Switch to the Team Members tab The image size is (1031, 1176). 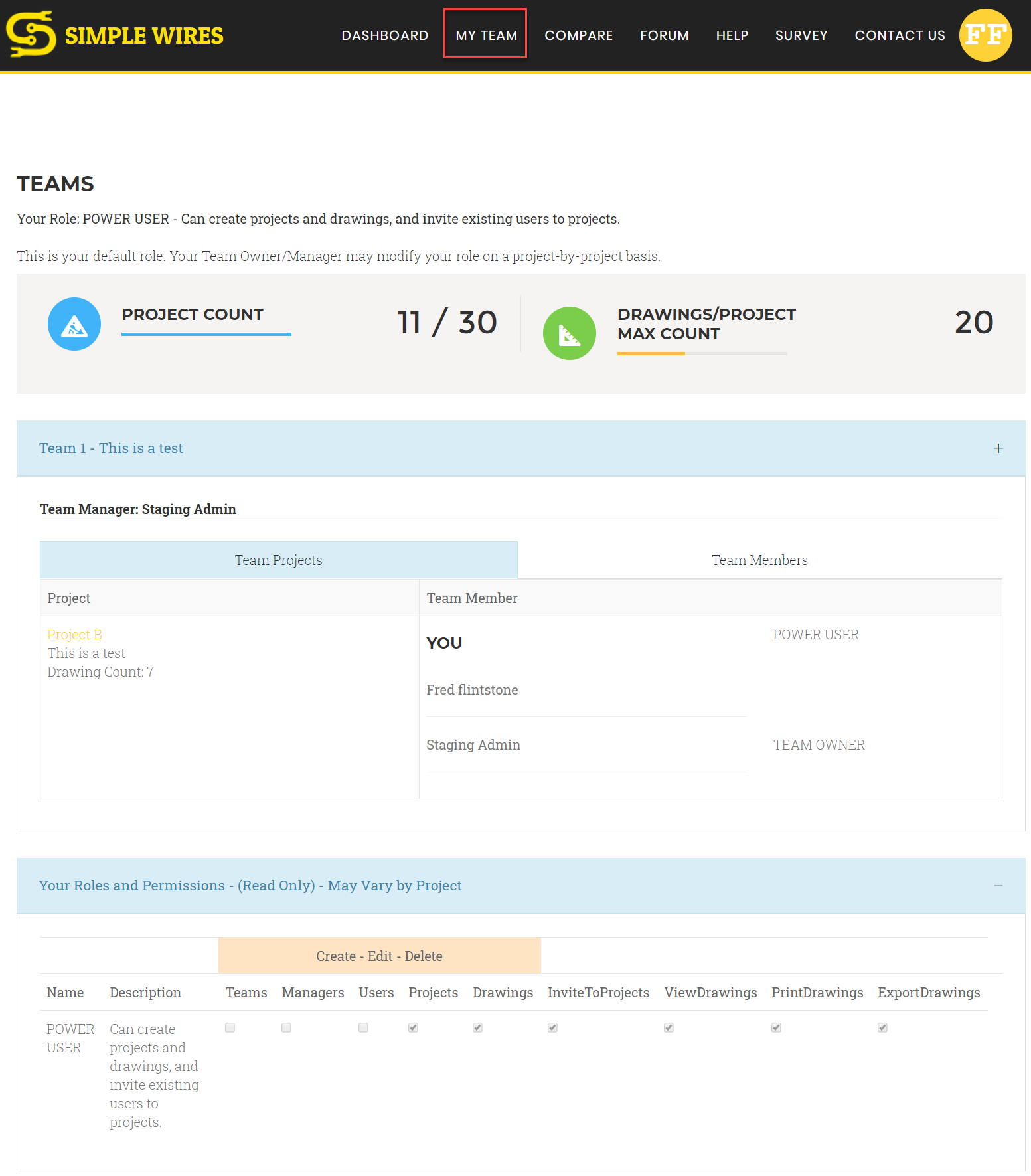(x=759, y=560)
